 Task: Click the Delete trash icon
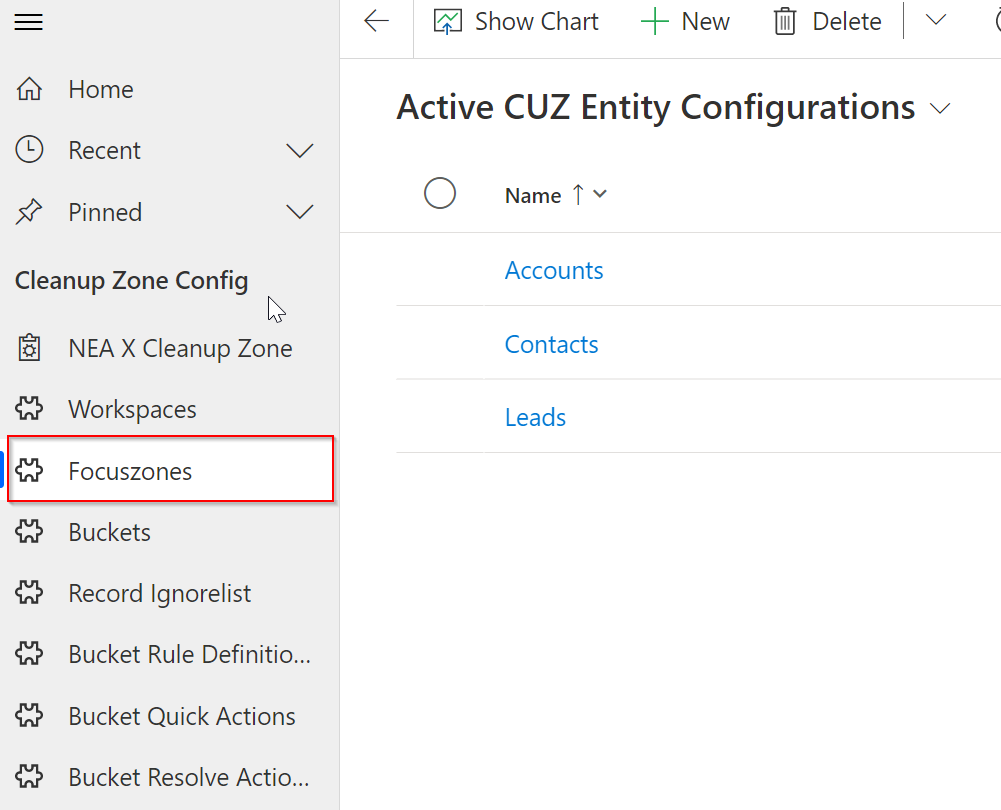[x=789, y=21]
